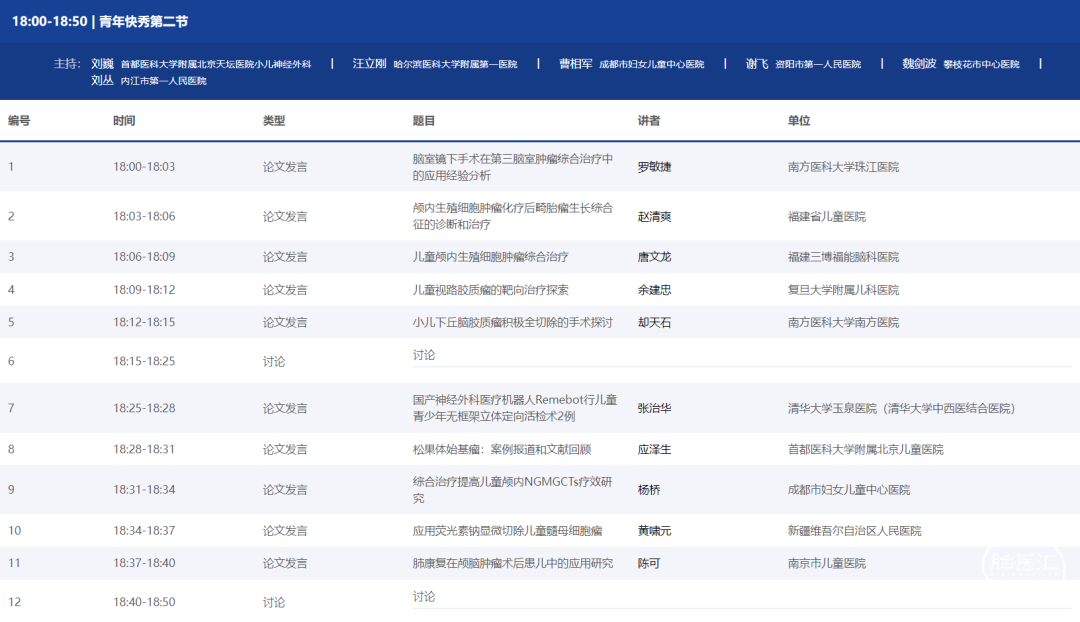Select speaker 罗敏捷
This screenshot has width=1080, height=622.
(655, 167)
